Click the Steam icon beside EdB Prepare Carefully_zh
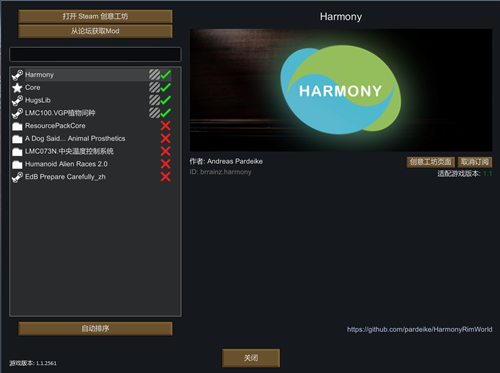Image resolution: width=500 pixels, height=373 pixels. click(x=17, y=177)
